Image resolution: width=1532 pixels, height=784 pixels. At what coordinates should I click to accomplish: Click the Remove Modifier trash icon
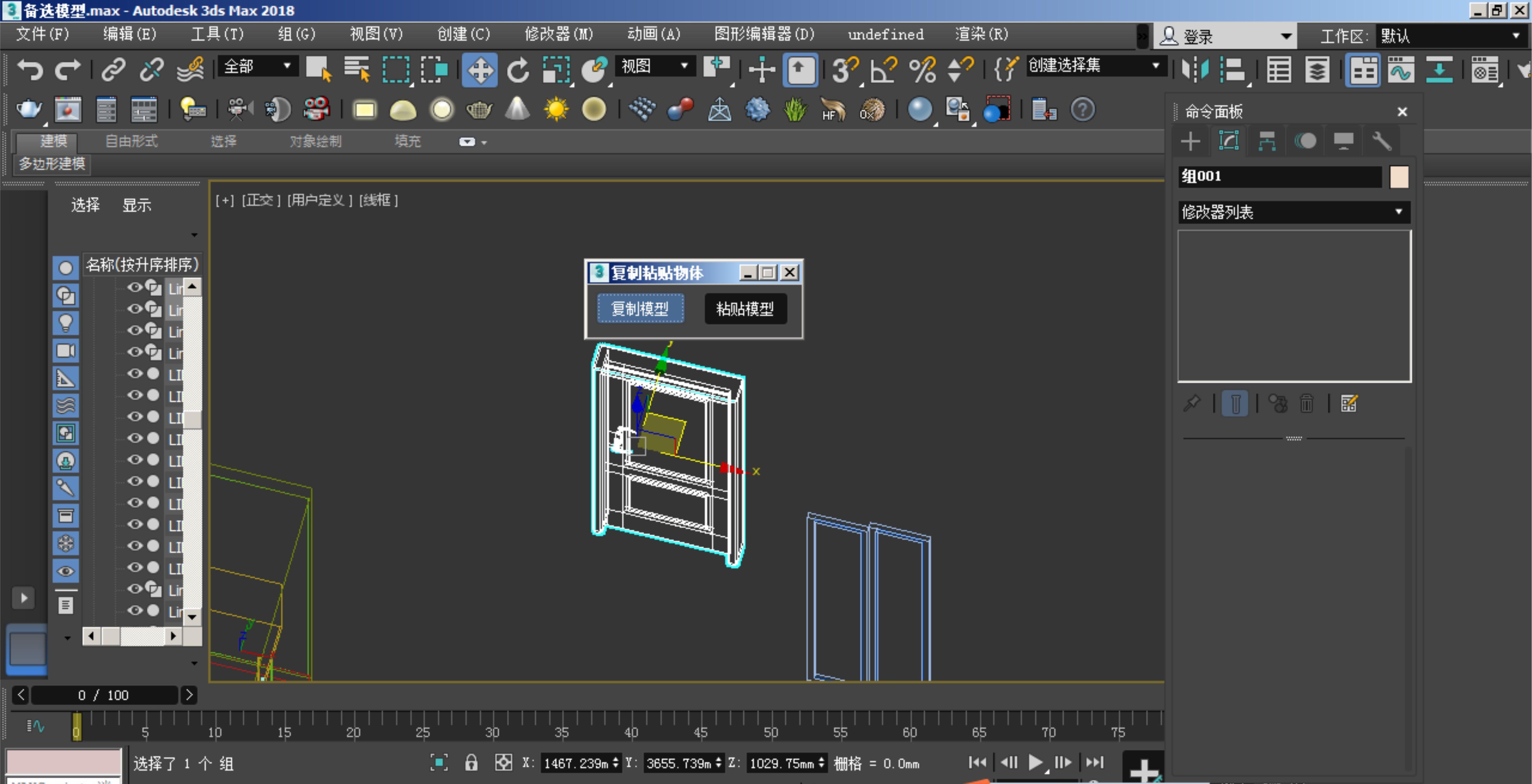click(x=1307, y=403)
